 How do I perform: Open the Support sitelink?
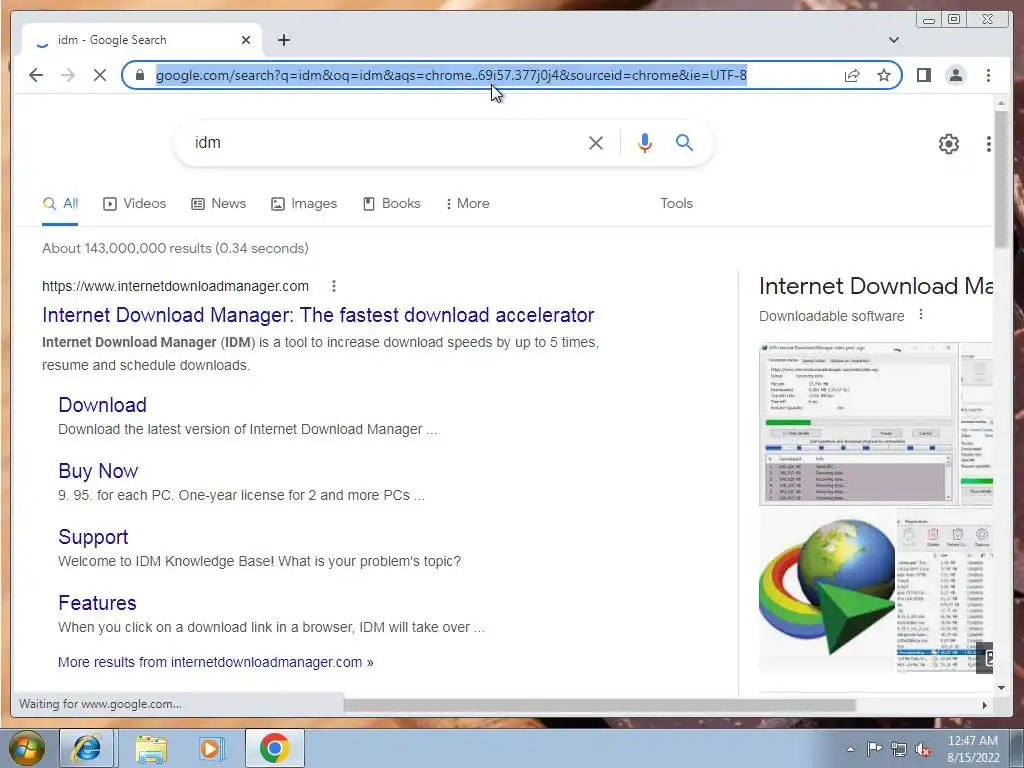coord(93,537)
